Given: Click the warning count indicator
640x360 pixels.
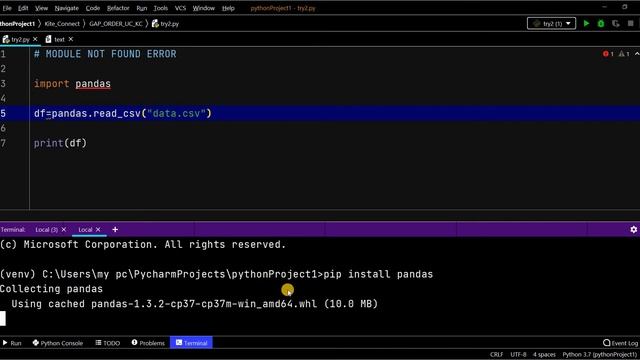Looking at the screenshot, I should [x=624, y=54].
